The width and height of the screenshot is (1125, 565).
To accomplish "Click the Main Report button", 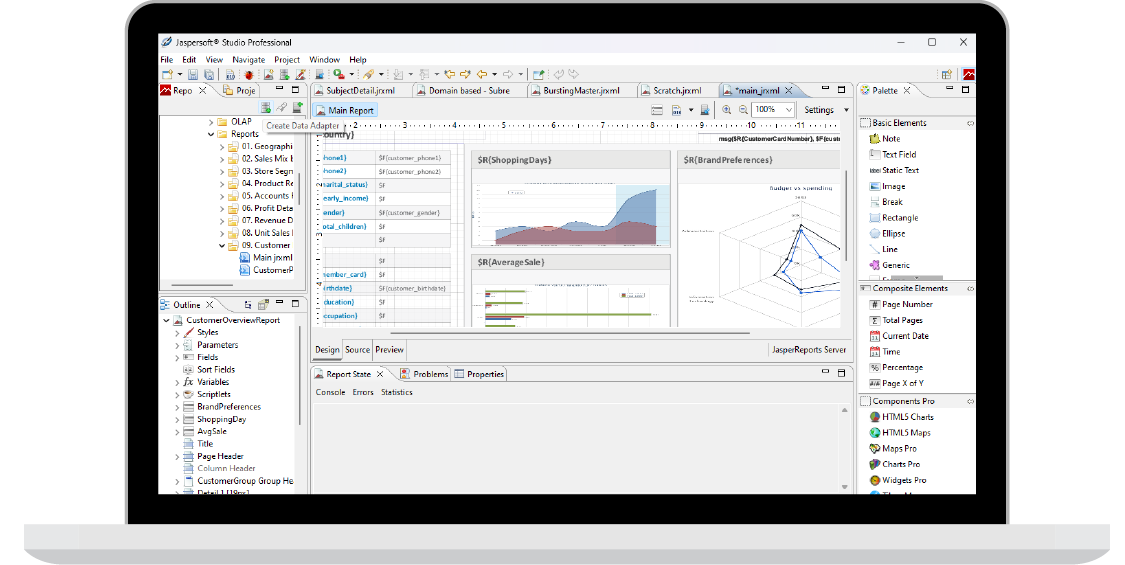I will tap(345, 111).
